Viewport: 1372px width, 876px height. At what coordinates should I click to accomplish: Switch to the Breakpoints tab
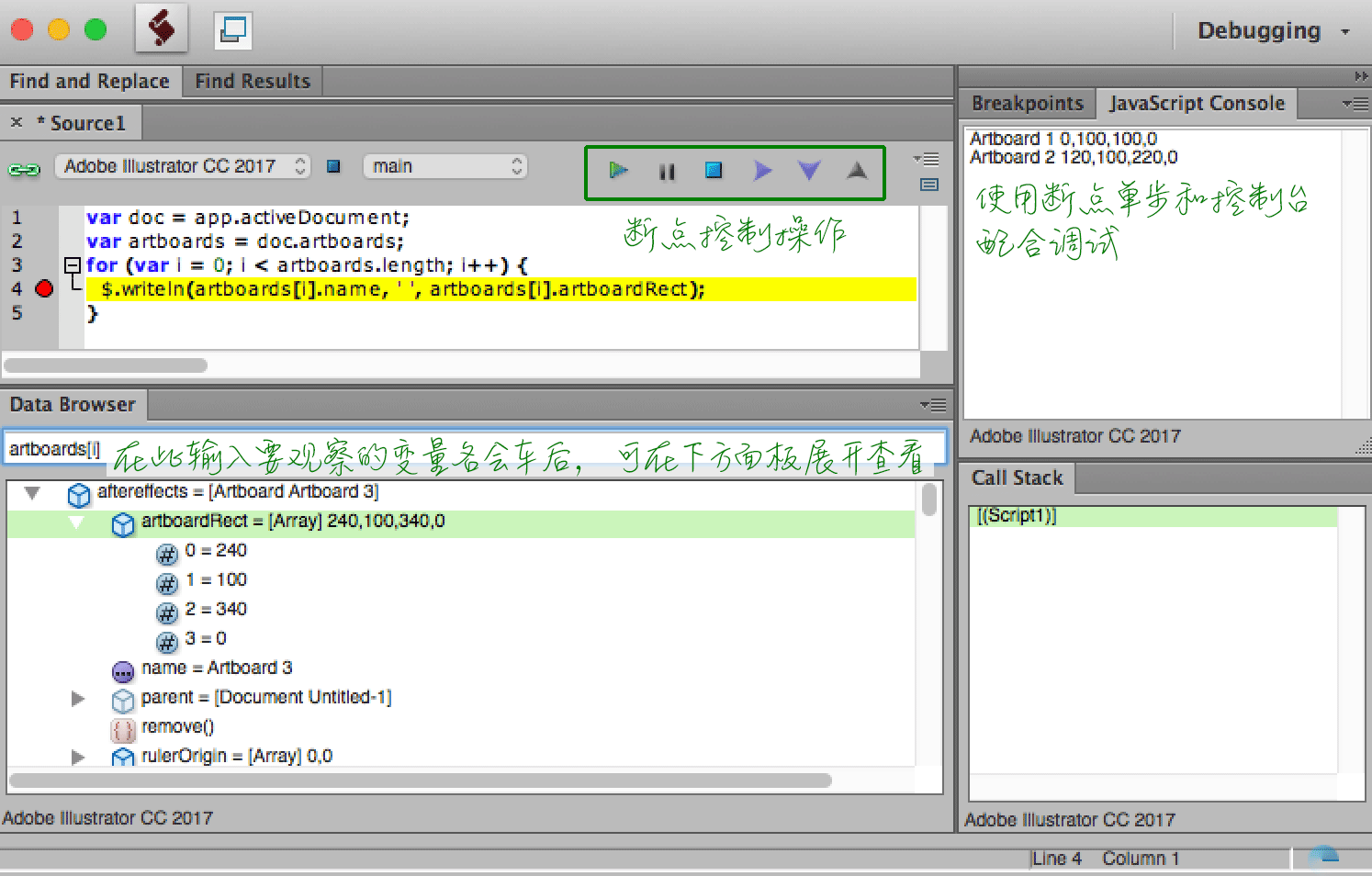[1028, 103]
